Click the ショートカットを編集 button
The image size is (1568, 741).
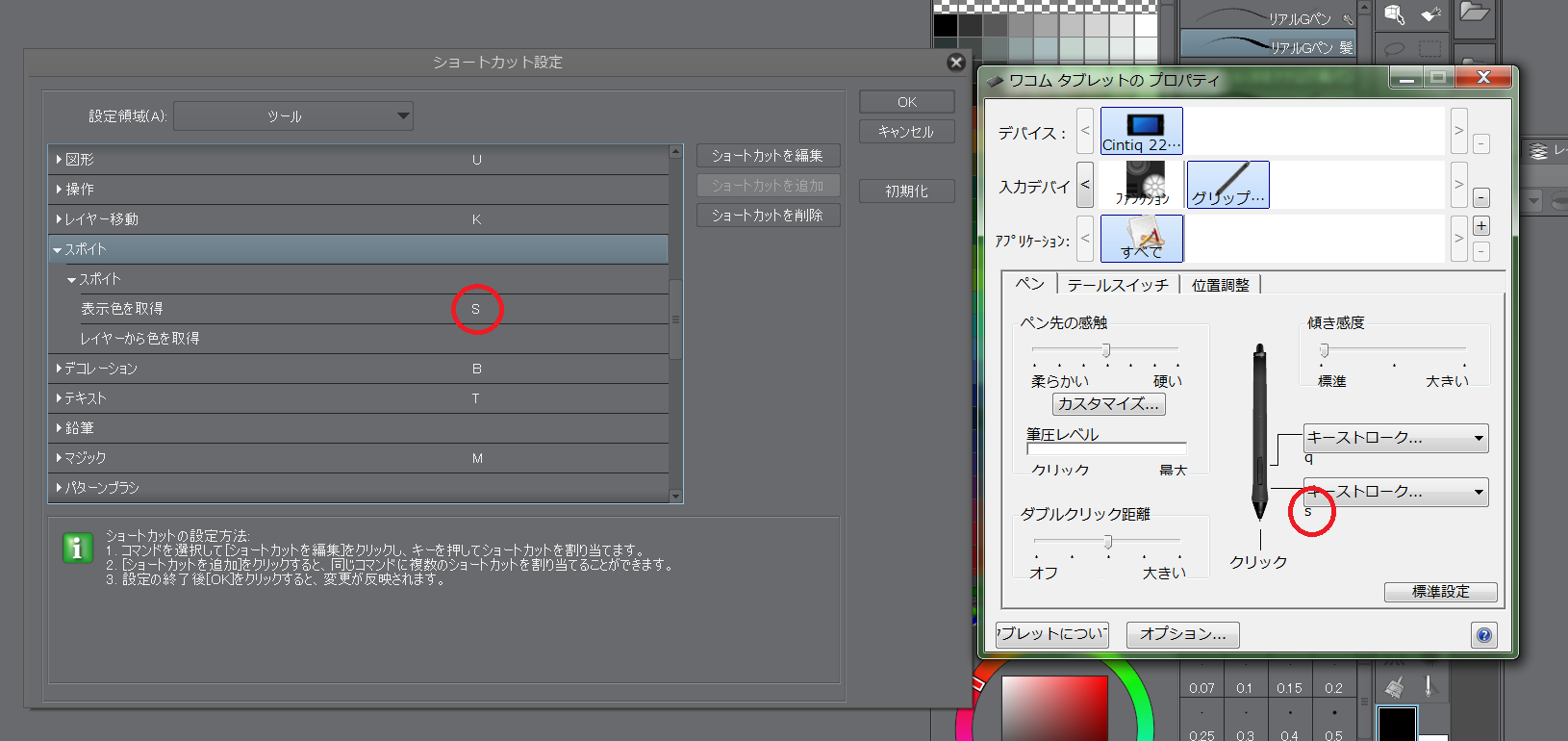click(x=768, y=156)
